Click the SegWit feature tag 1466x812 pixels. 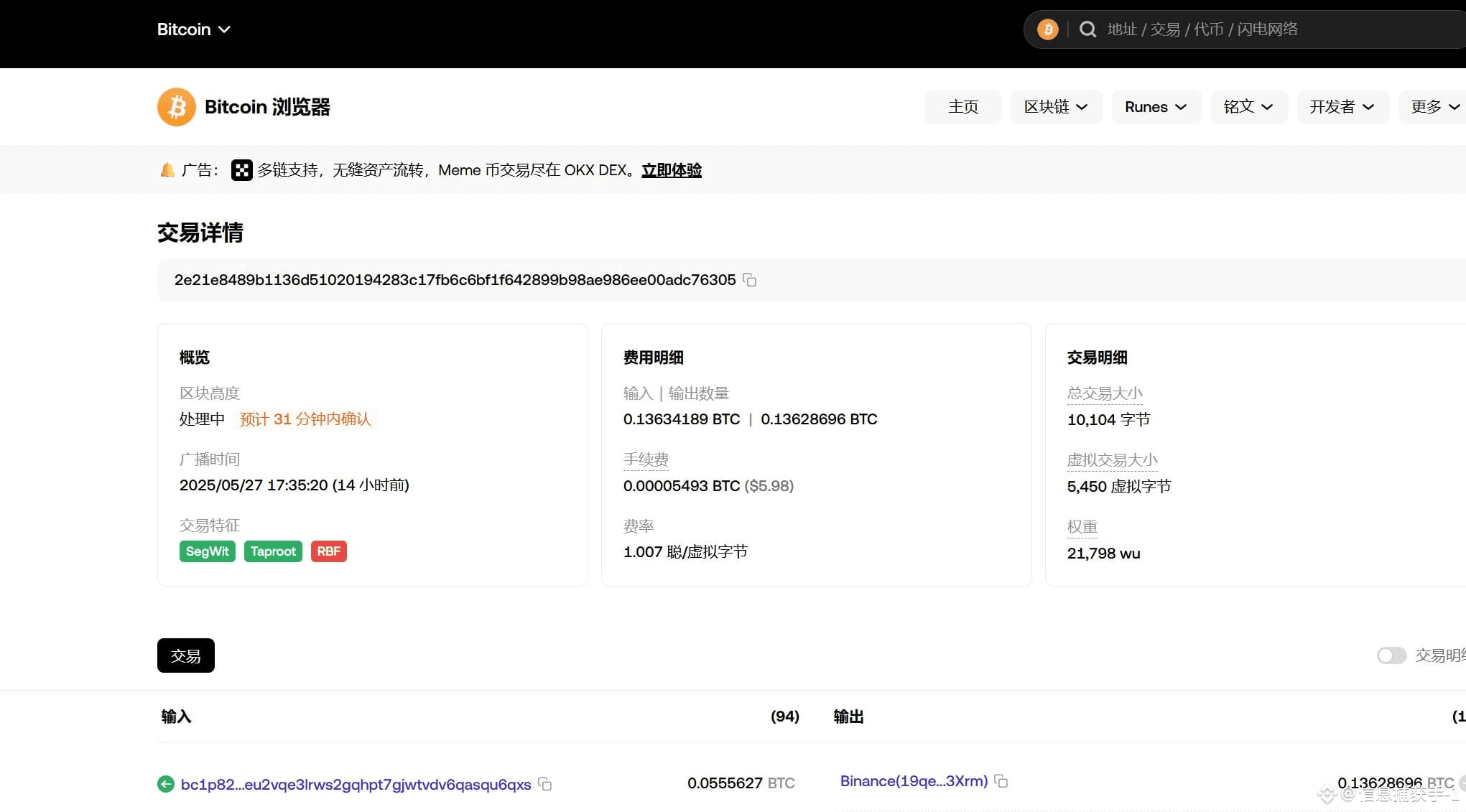[207, 551]
